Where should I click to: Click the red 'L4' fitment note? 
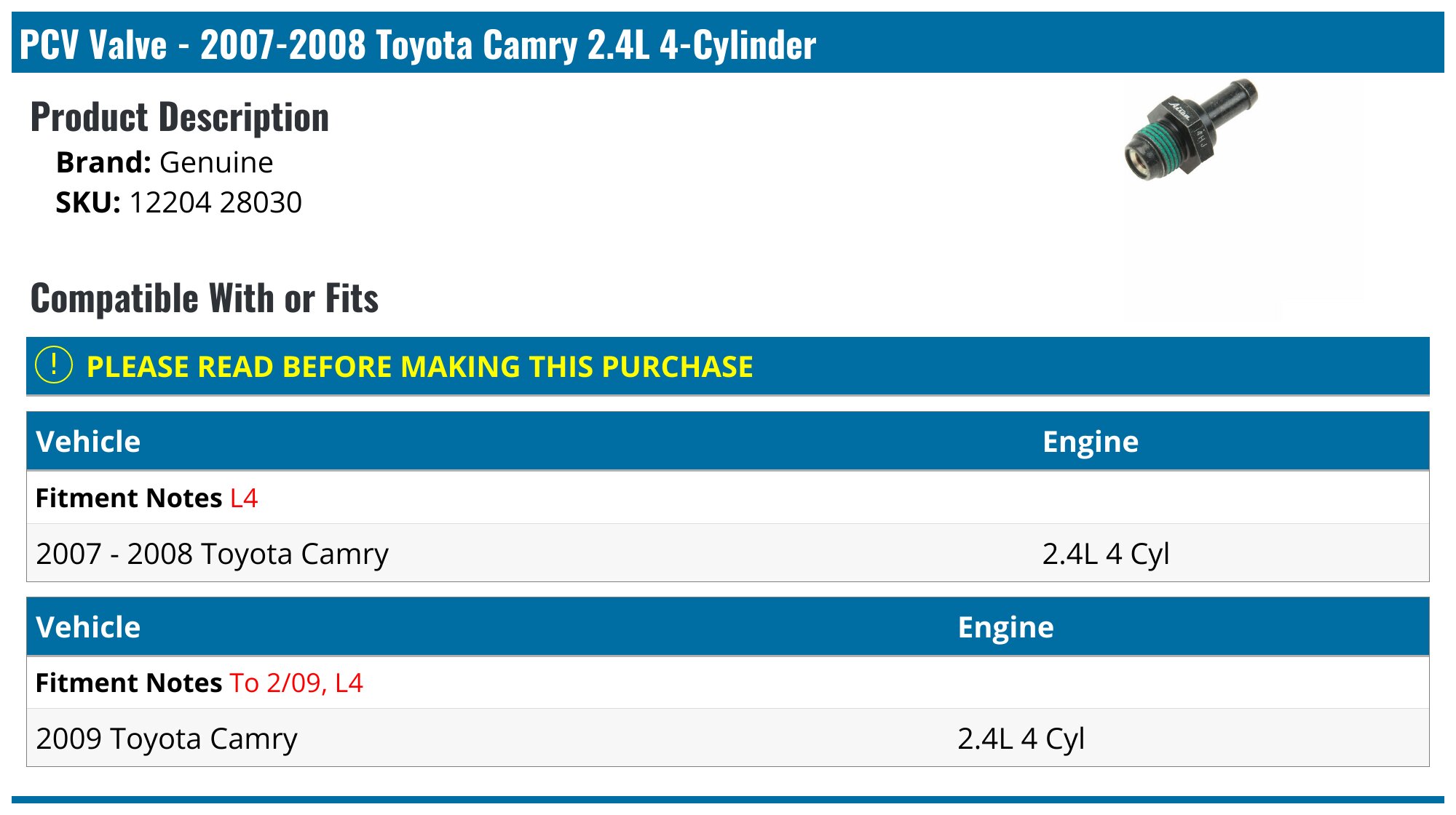tap(244, 498)
